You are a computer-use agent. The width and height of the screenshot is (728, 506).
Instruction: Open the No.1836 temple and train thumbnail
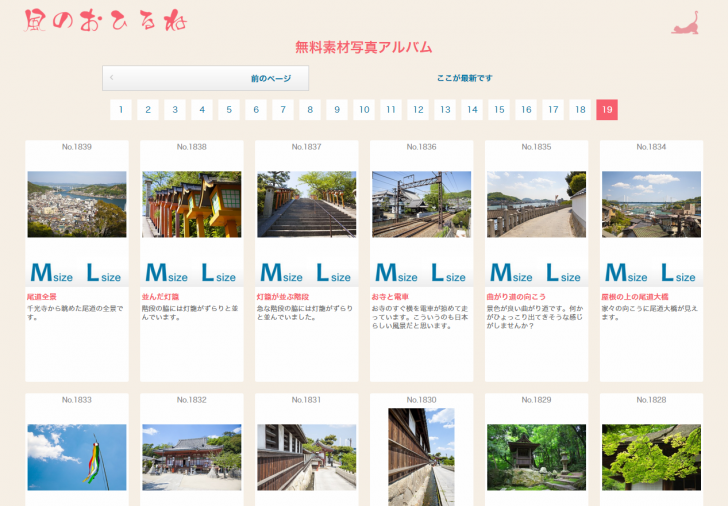point(422,204)
